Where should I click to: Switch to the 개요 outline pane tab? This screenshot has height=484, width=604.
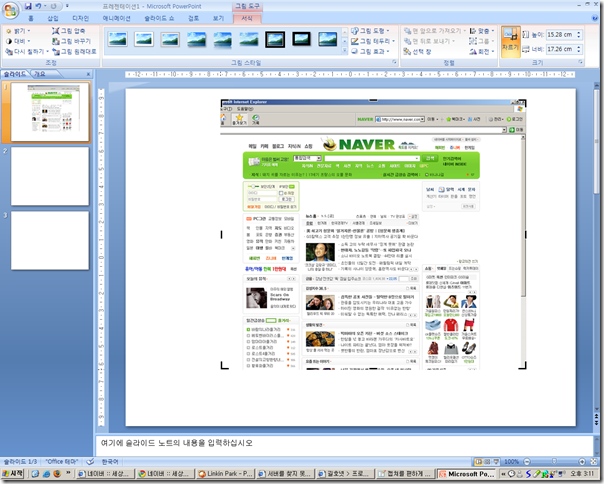40,74
